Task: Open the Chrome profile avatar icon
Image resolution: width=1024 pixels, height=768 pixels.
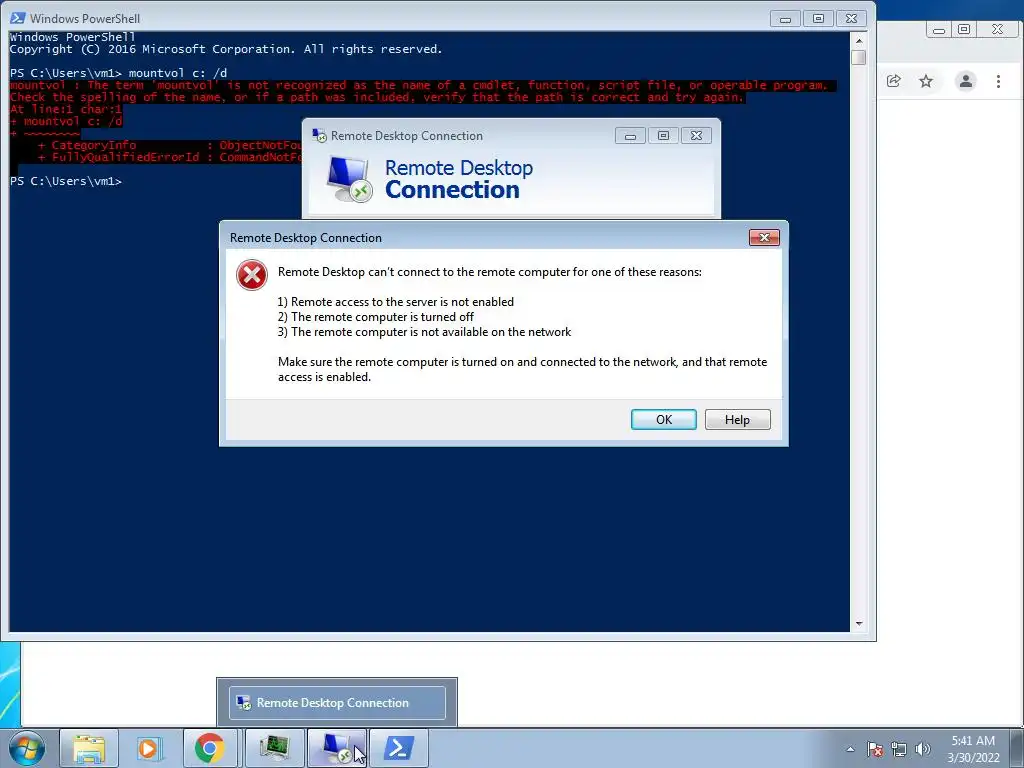Action: point(965,81)
